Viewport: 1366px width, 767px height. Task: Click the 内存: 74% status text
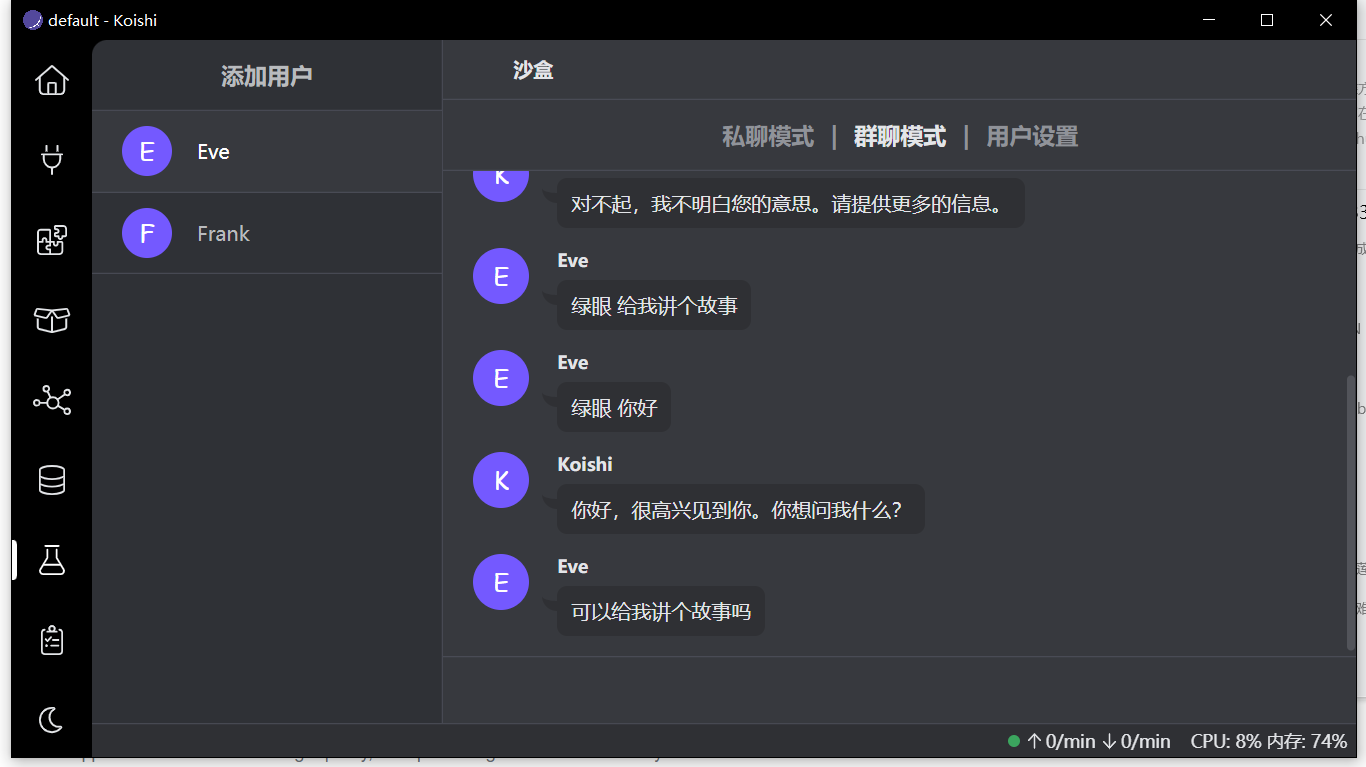tap(1307, 741)
